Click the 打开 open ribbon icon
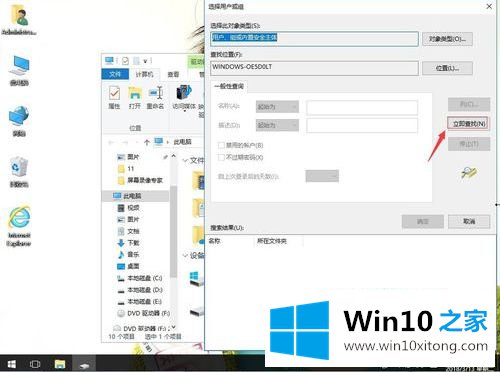 [135, 97]
